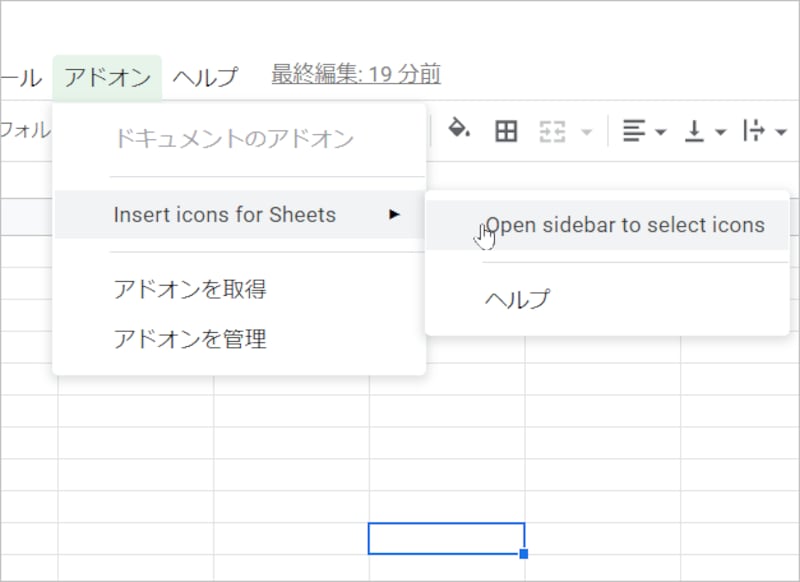Viewport: 800px width, 582px height.
Task: Click the horizontal align icon
Action: [632, 130]
